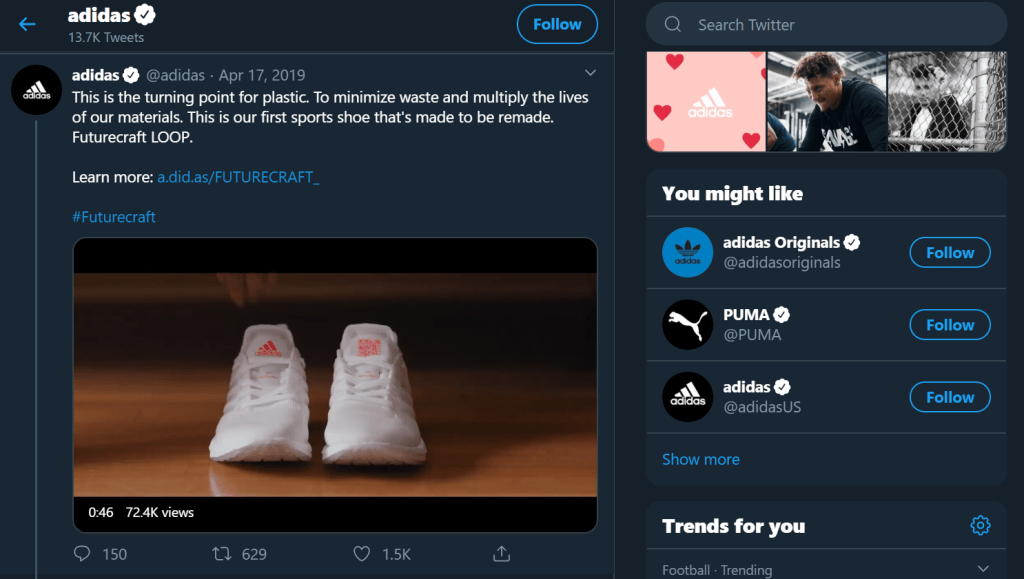Like the adidas tweet with heart icon
Screen dimensions: 1024x579
(x=362, y=553)
